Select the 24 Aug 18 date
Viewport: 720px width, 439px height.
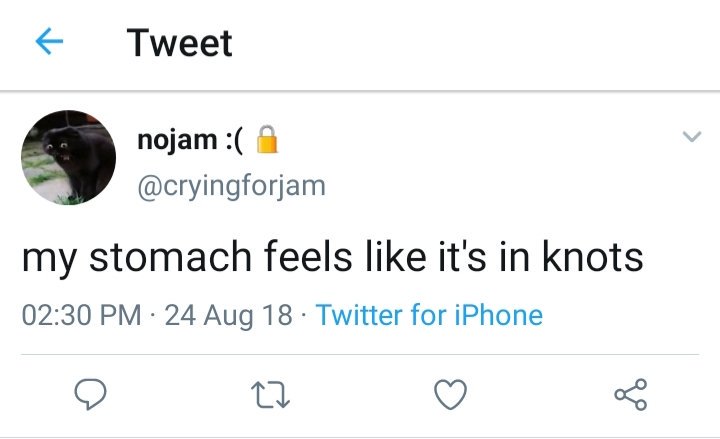pyautogui.click(x=228, y=316)
